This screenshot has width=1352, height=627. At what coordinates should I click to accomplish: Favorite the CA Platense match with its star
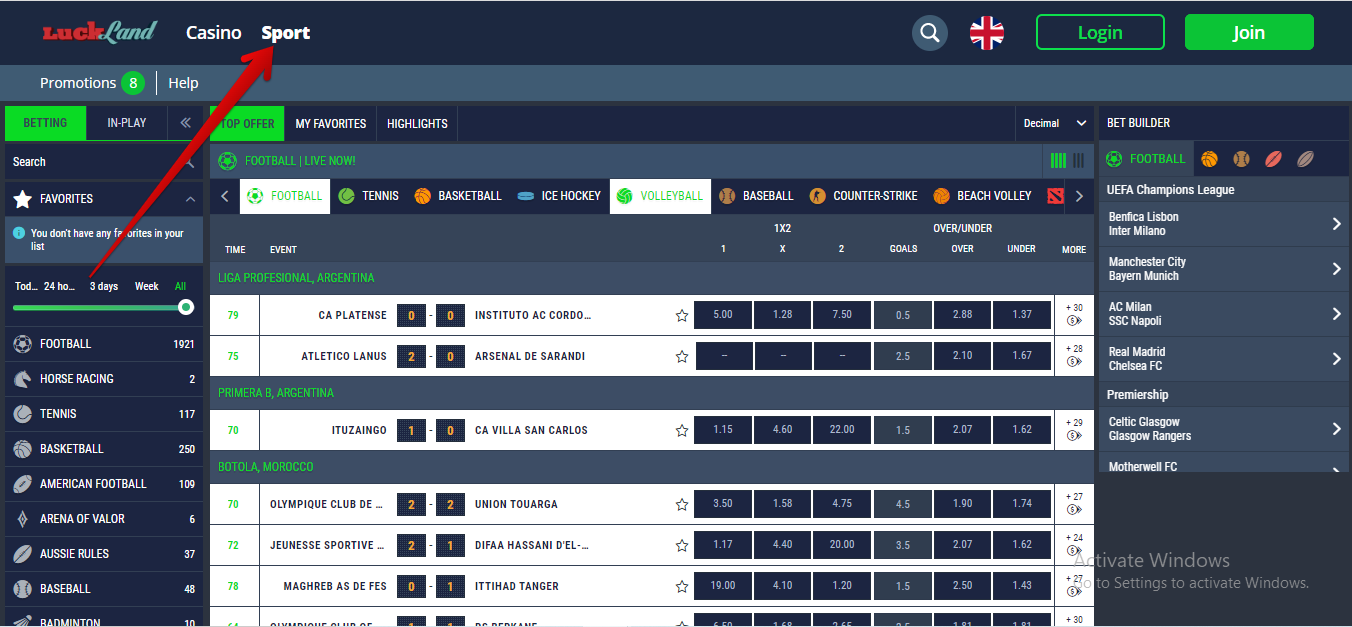tap(682, 316)
